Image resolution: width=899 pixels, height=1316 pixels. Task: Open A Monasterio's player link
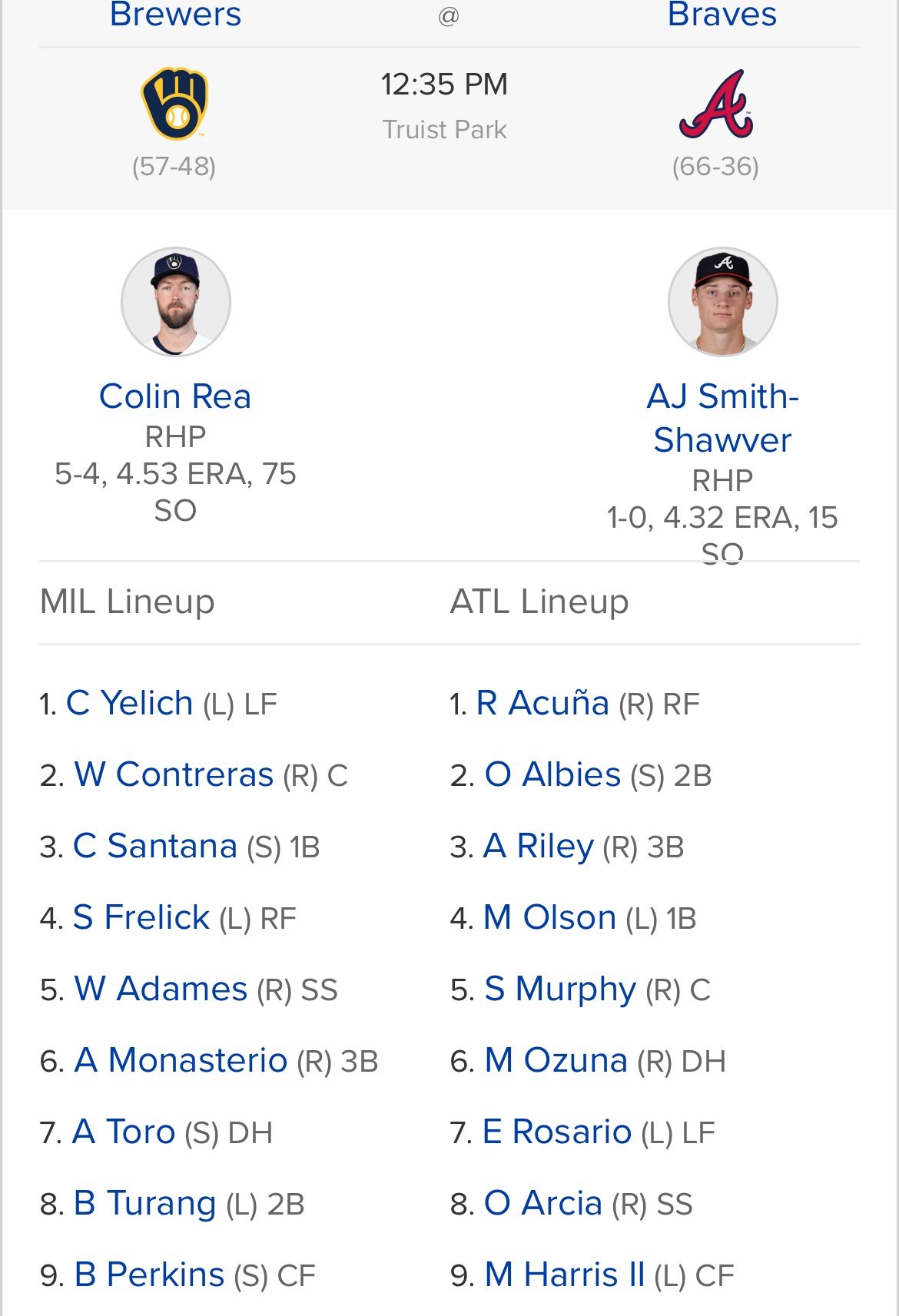[x=181, y=1060]
